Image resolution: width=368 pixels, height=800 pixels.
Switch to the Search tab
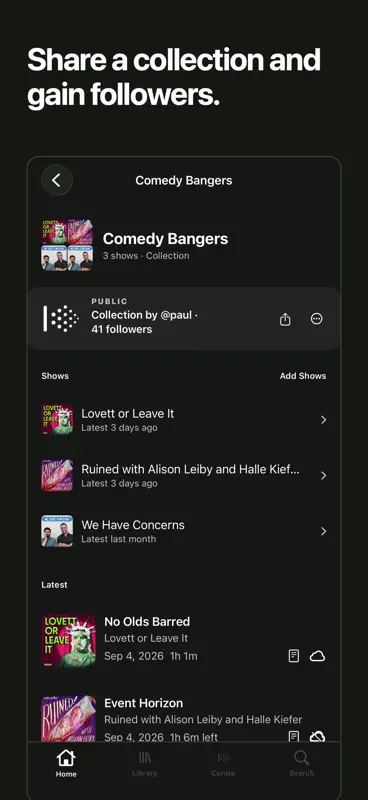tap(302, 764)
